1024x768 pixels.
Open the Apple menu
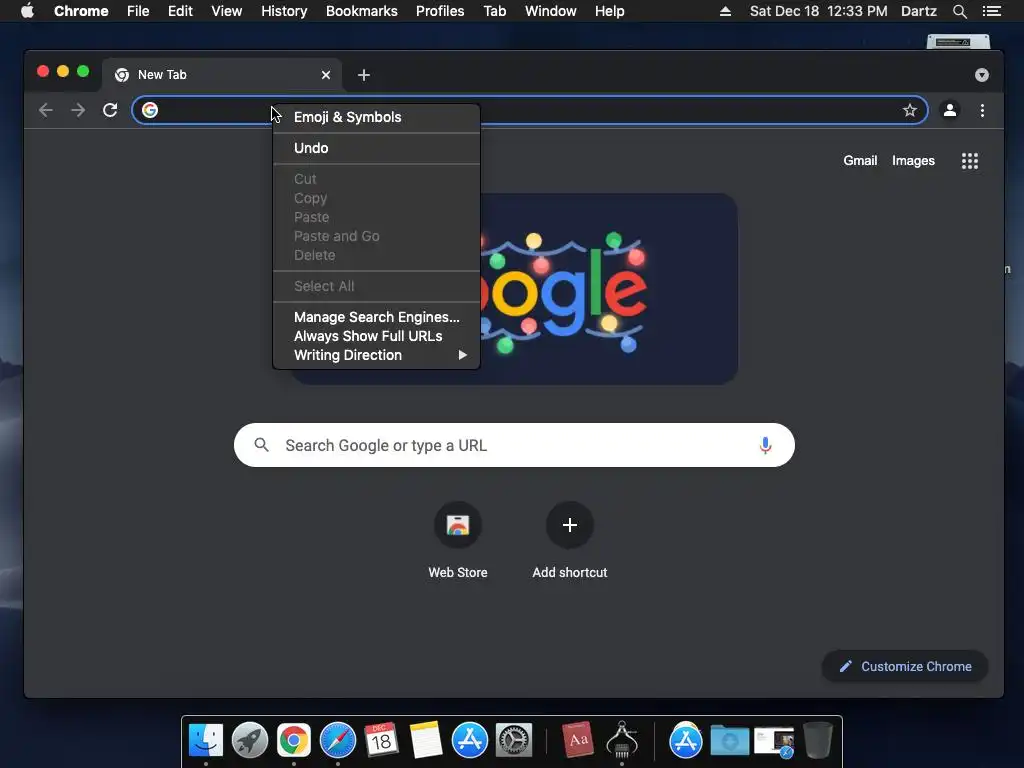click(27, 11)
